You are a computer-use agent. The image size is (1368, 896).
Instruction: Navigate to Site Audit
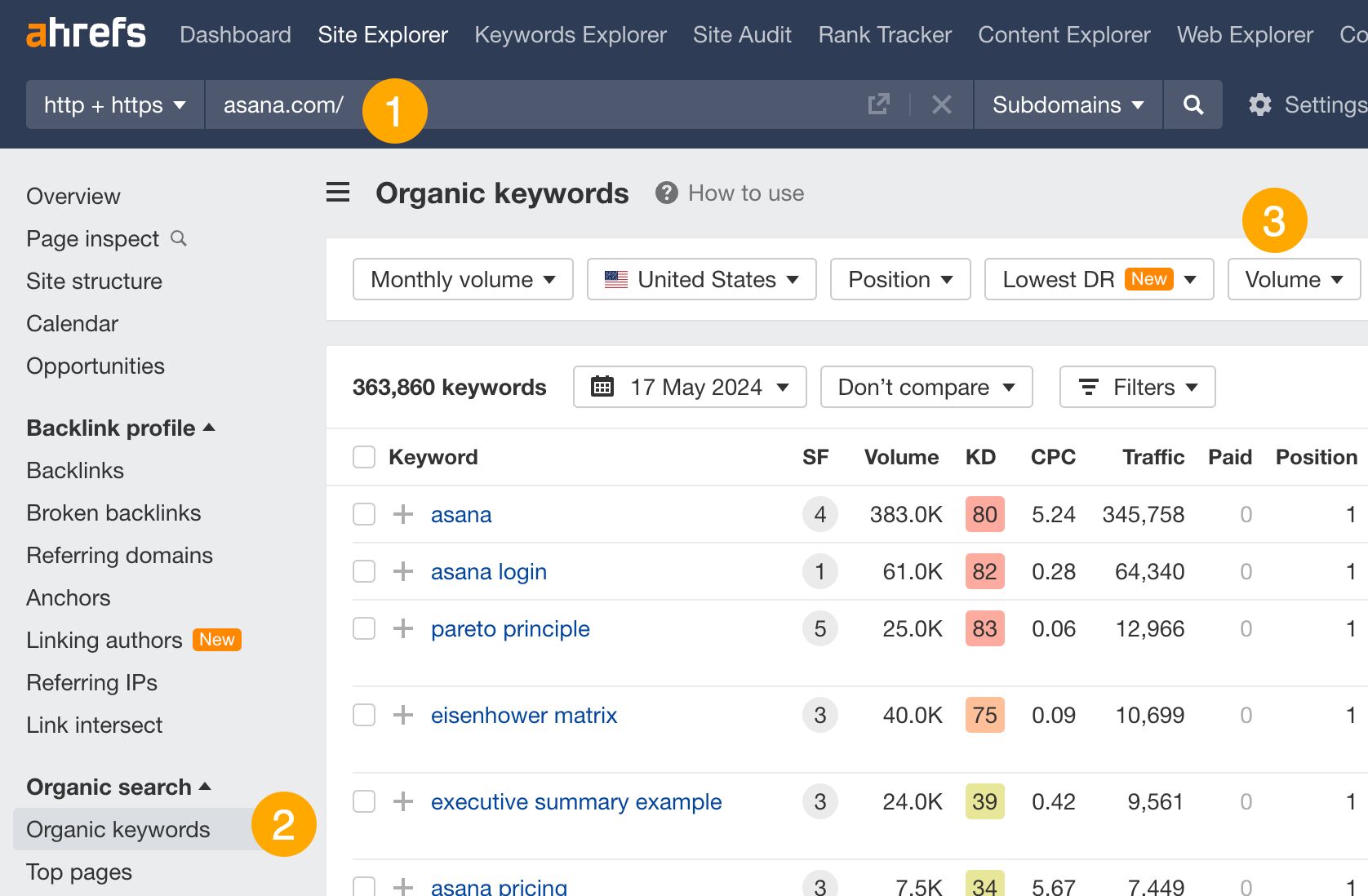tap(741, 34)
